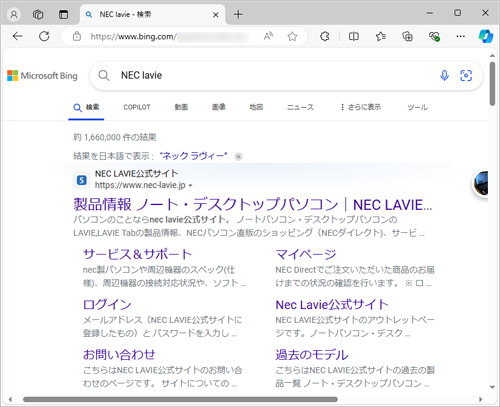The width and height of the screenshot is (500, 407).
Task: Open the ログイン sitelink
Action: [107, 304]
